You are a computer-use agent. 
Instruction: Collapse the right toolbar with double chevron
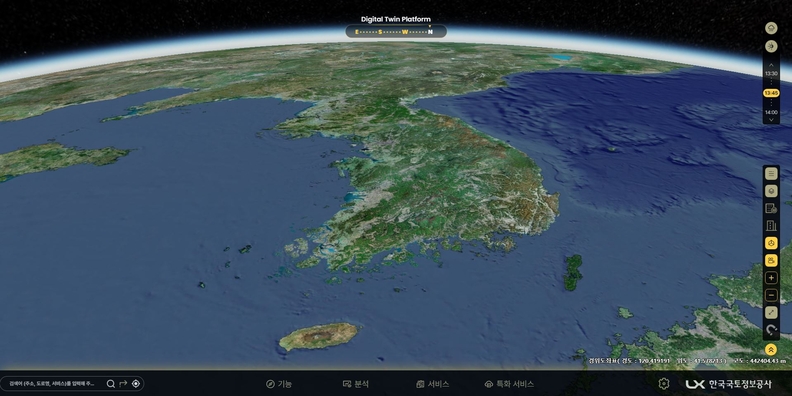click(771, 349)
